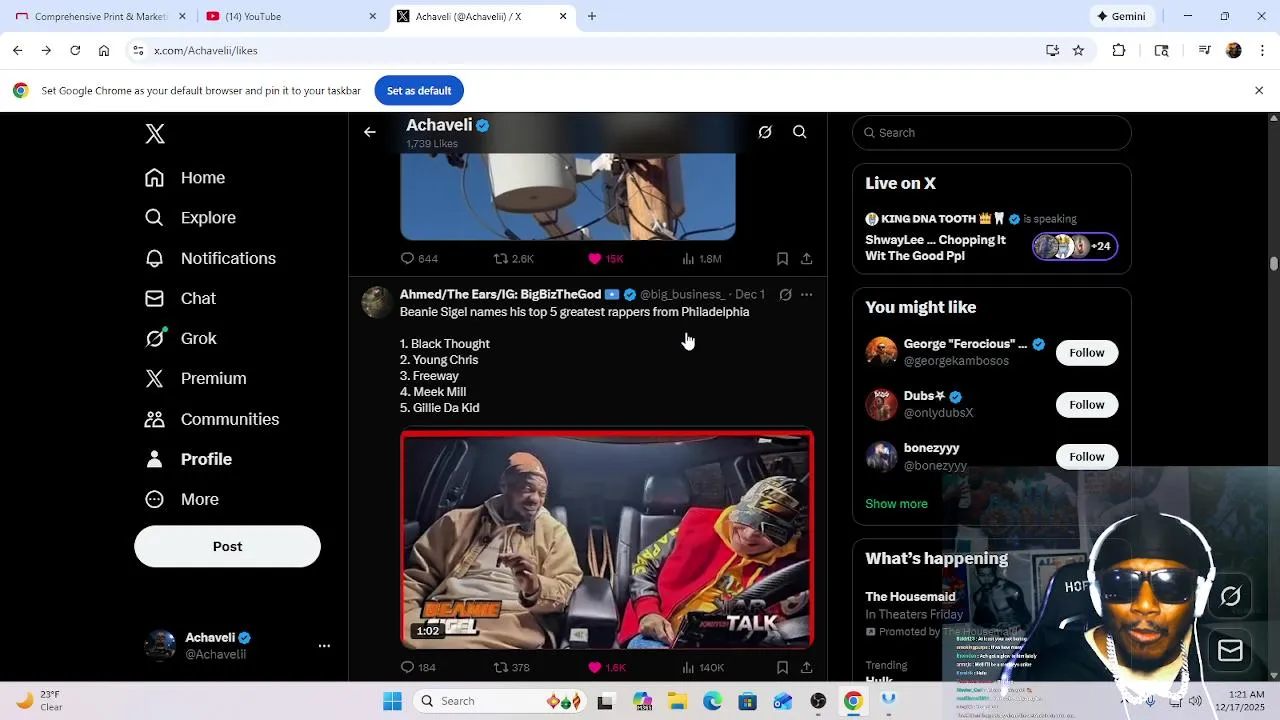Open Chrome from the taskbar
Screen dimensions: 1280x720
(x=853, y=701)
